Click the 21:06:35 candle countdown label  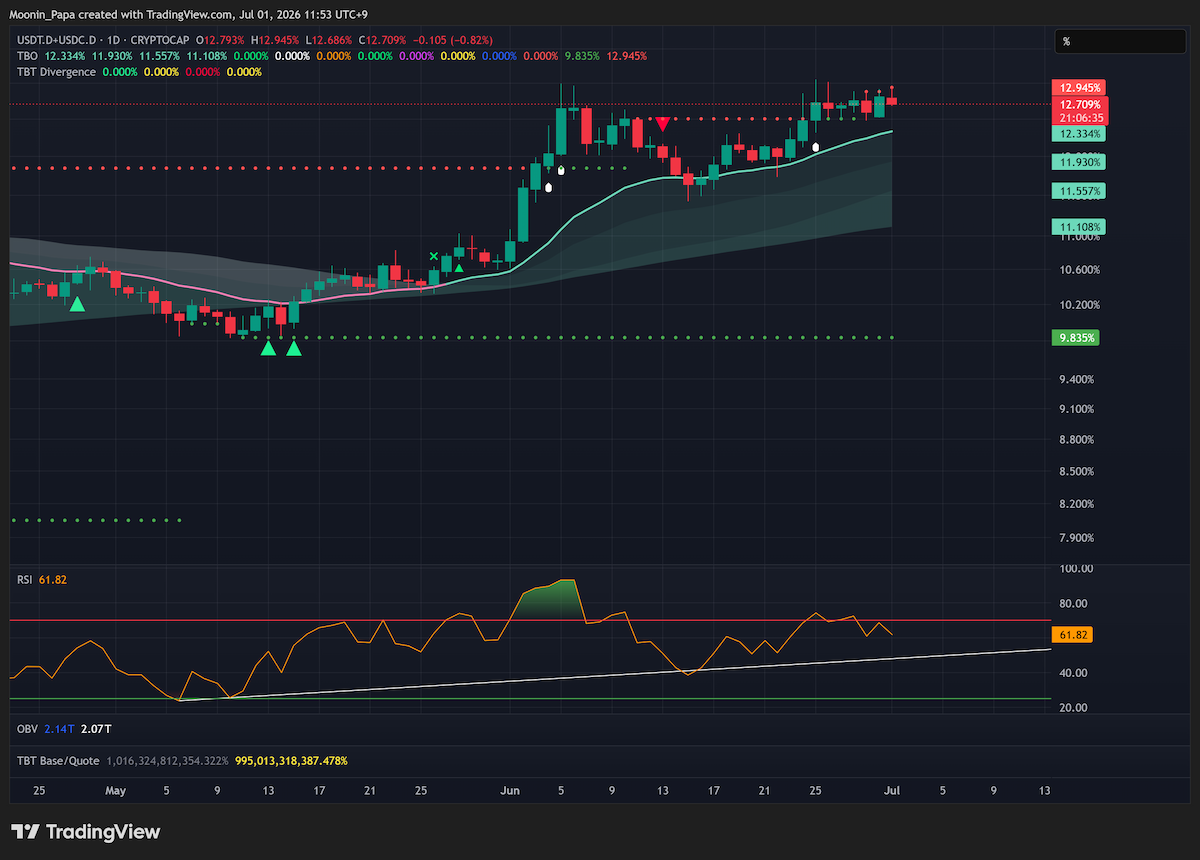click(x=1080, y=118)
